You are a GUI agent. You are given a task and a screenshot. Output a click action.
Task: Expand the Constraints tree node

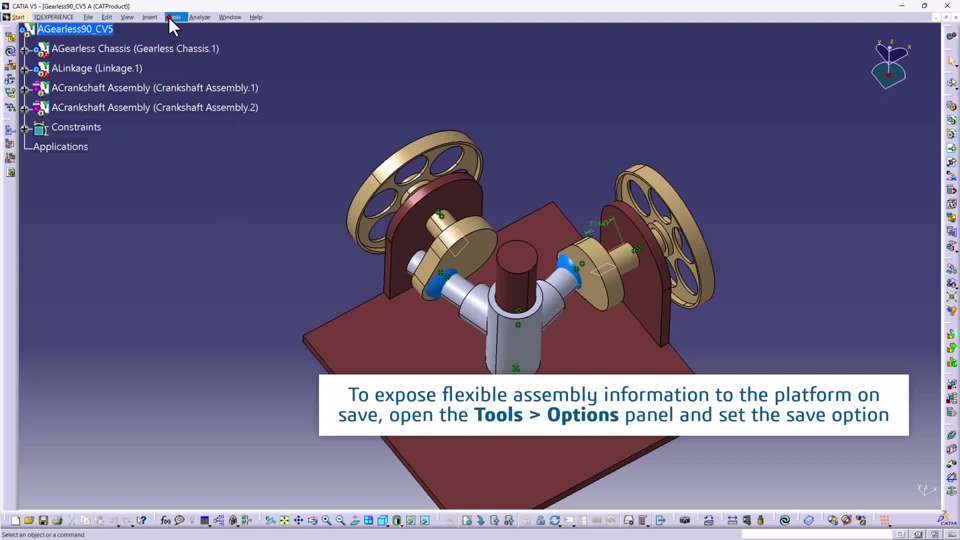click(x=24, y=128)
